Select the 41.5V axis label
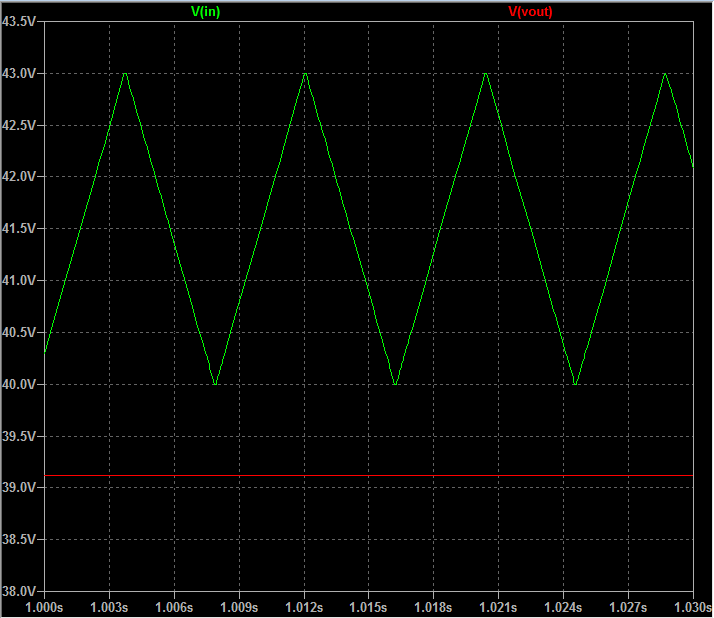This screenshot has width=714, height=618. (x=18, y=228)
